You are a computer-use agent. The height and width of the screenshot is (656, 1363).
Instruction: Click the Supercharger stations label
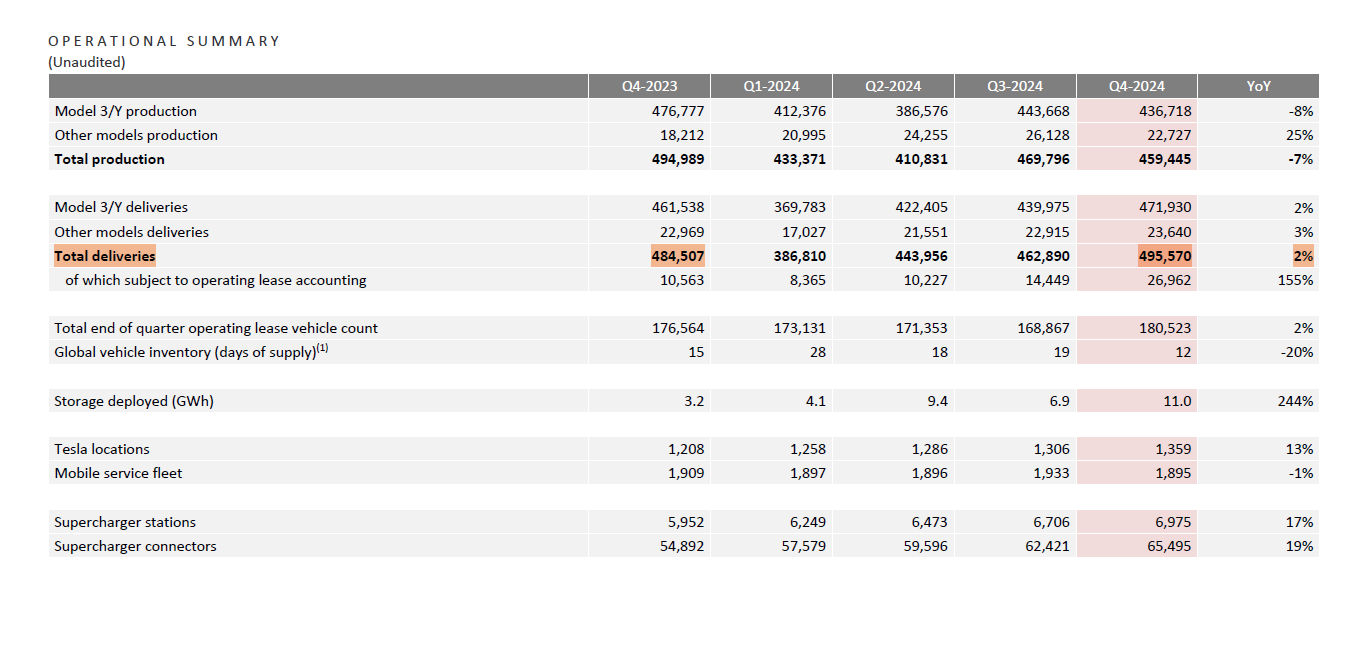[x=125, y=522]
